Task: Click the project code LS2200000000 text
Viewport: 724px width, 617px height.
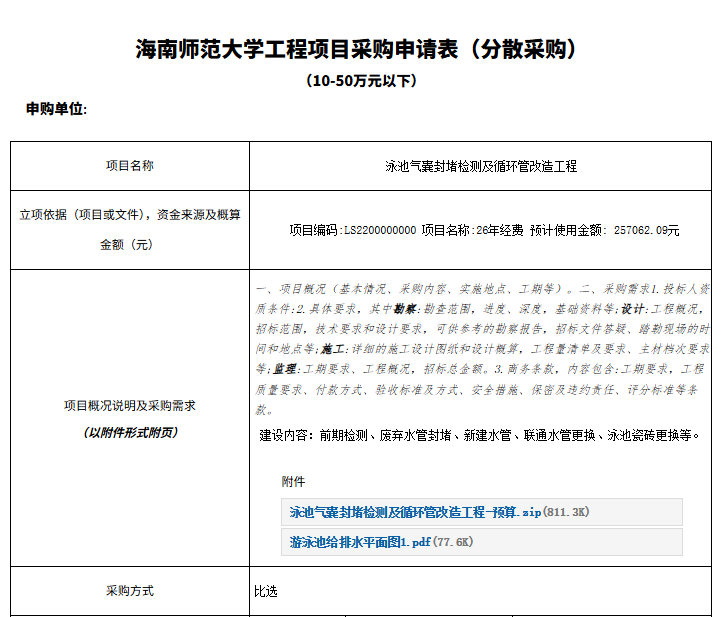Action: (379, 230)
